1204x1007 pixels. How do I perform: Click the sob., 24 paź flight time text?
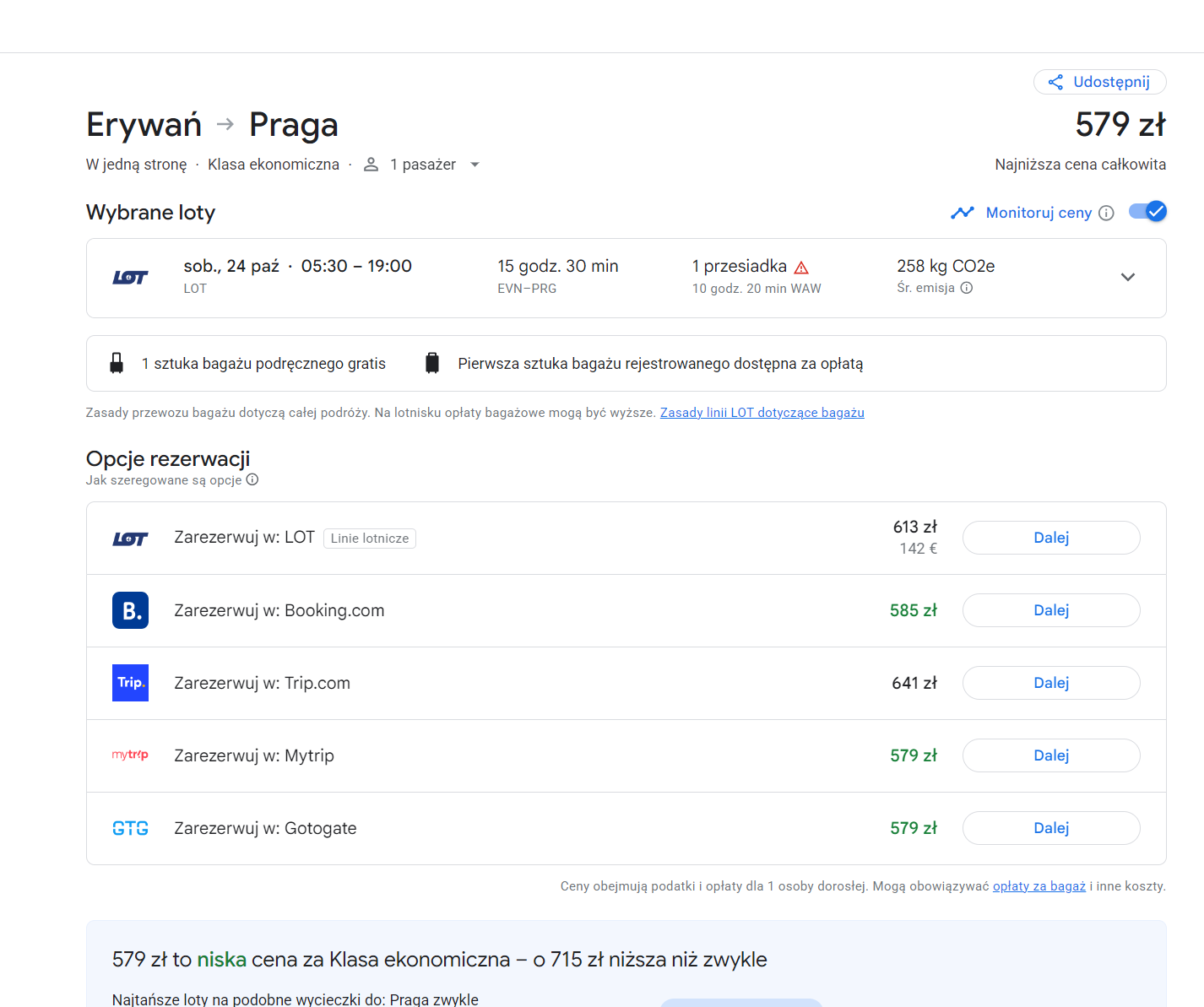pyautogui.click(x=298, y=266)
